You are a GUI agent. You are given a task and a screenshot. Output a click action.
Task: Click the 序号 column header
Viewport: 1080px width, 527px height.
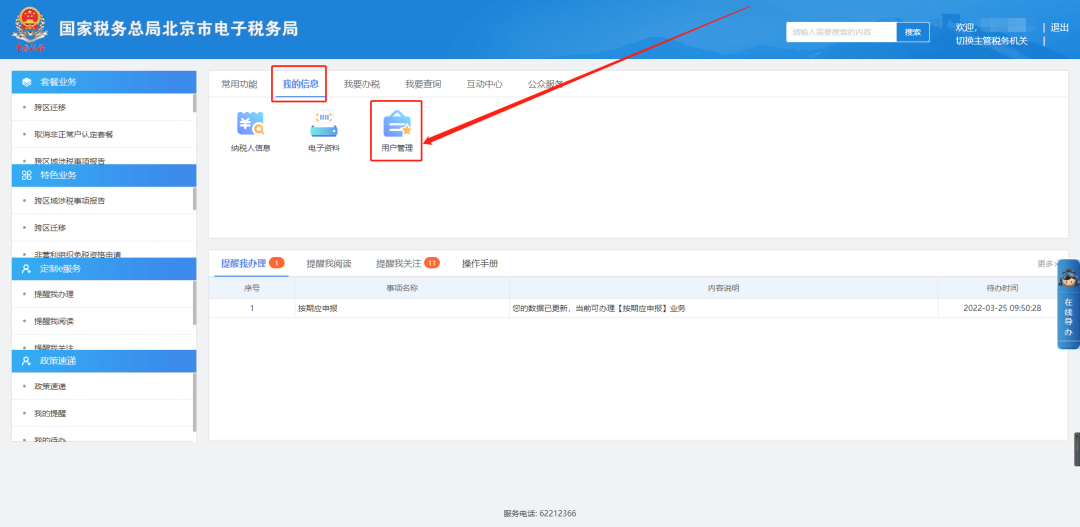click(x=251, y=288)
